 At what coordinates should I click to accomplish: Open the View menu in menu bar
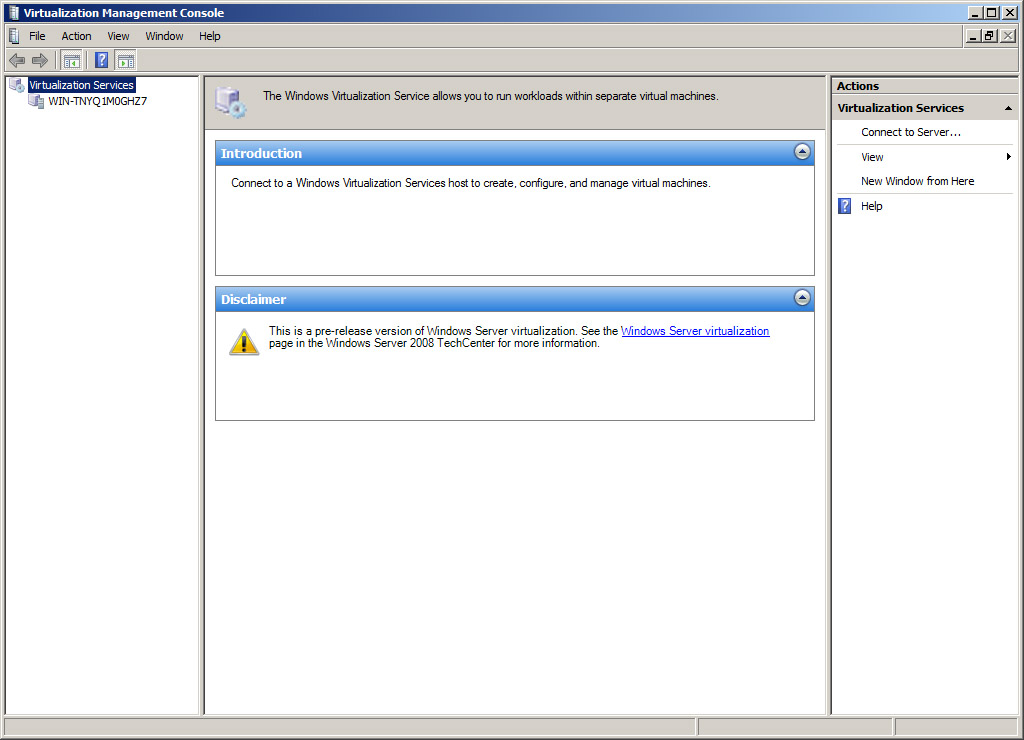pyautogui.click(x=118, y=36)
